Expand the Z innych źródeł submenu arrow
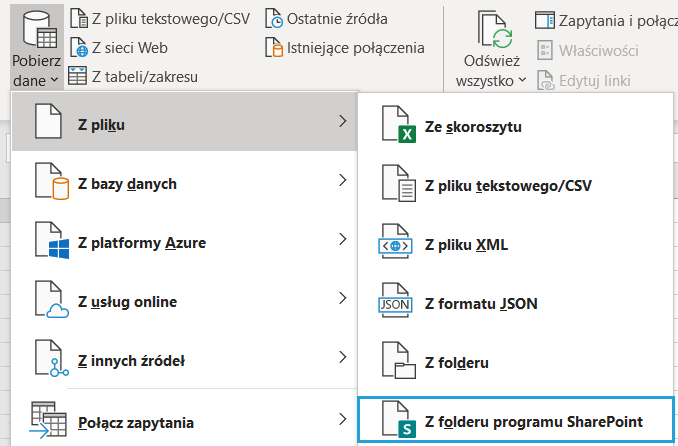678x446 pixels. [x=342, y=357]
